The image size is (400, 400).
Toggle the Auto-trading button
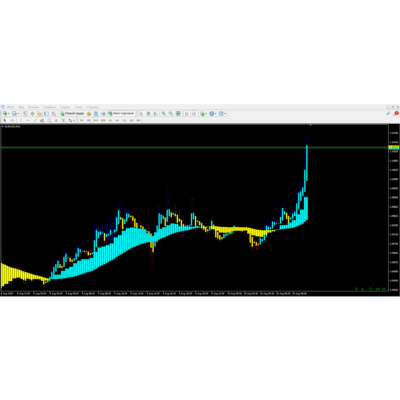click(121, 113)
